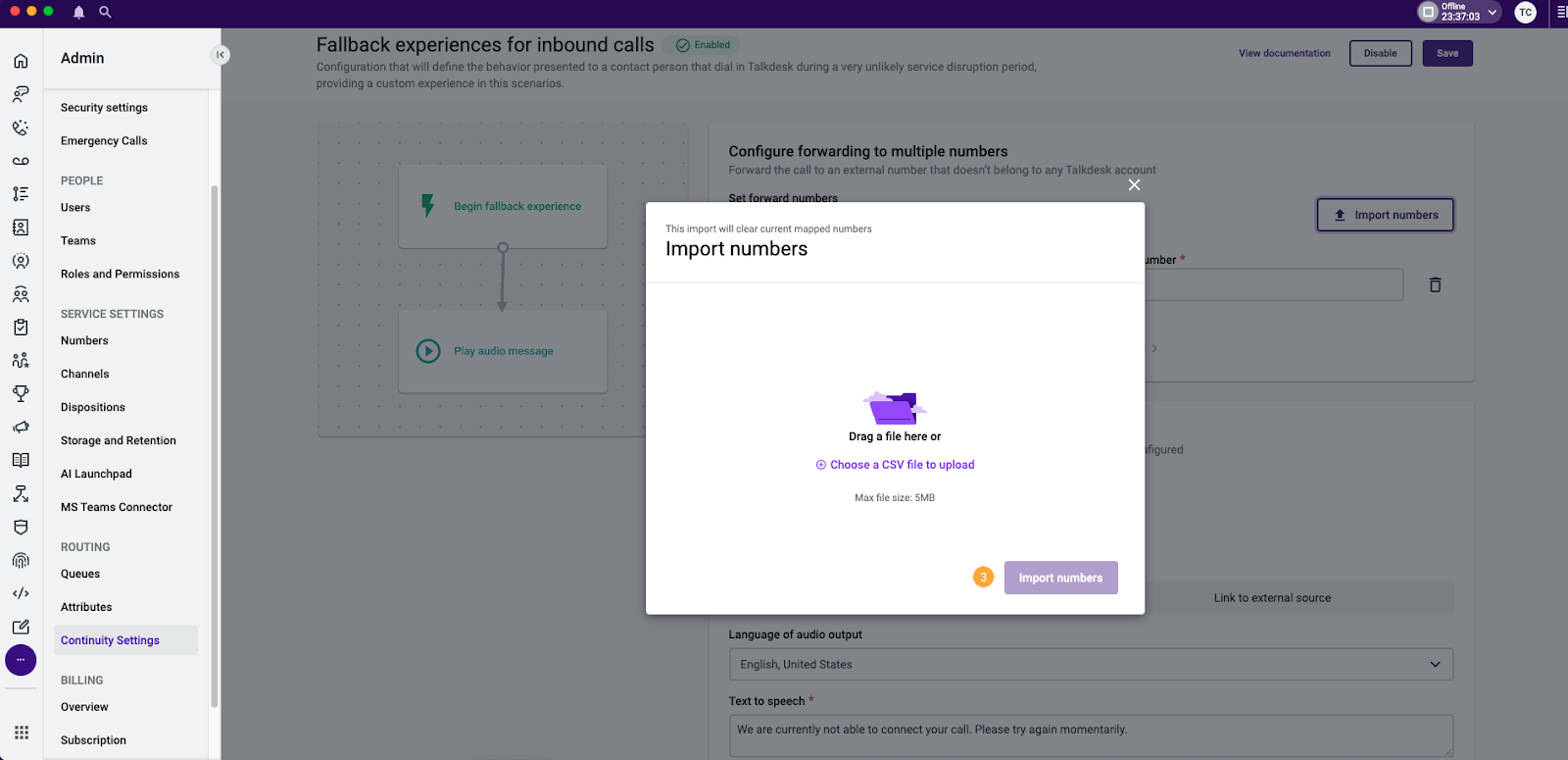Image resolution: width=1568 pixels, height=760 pixels.
Task: Click the trophy icon in sidebar
Action: click(21, 393)
